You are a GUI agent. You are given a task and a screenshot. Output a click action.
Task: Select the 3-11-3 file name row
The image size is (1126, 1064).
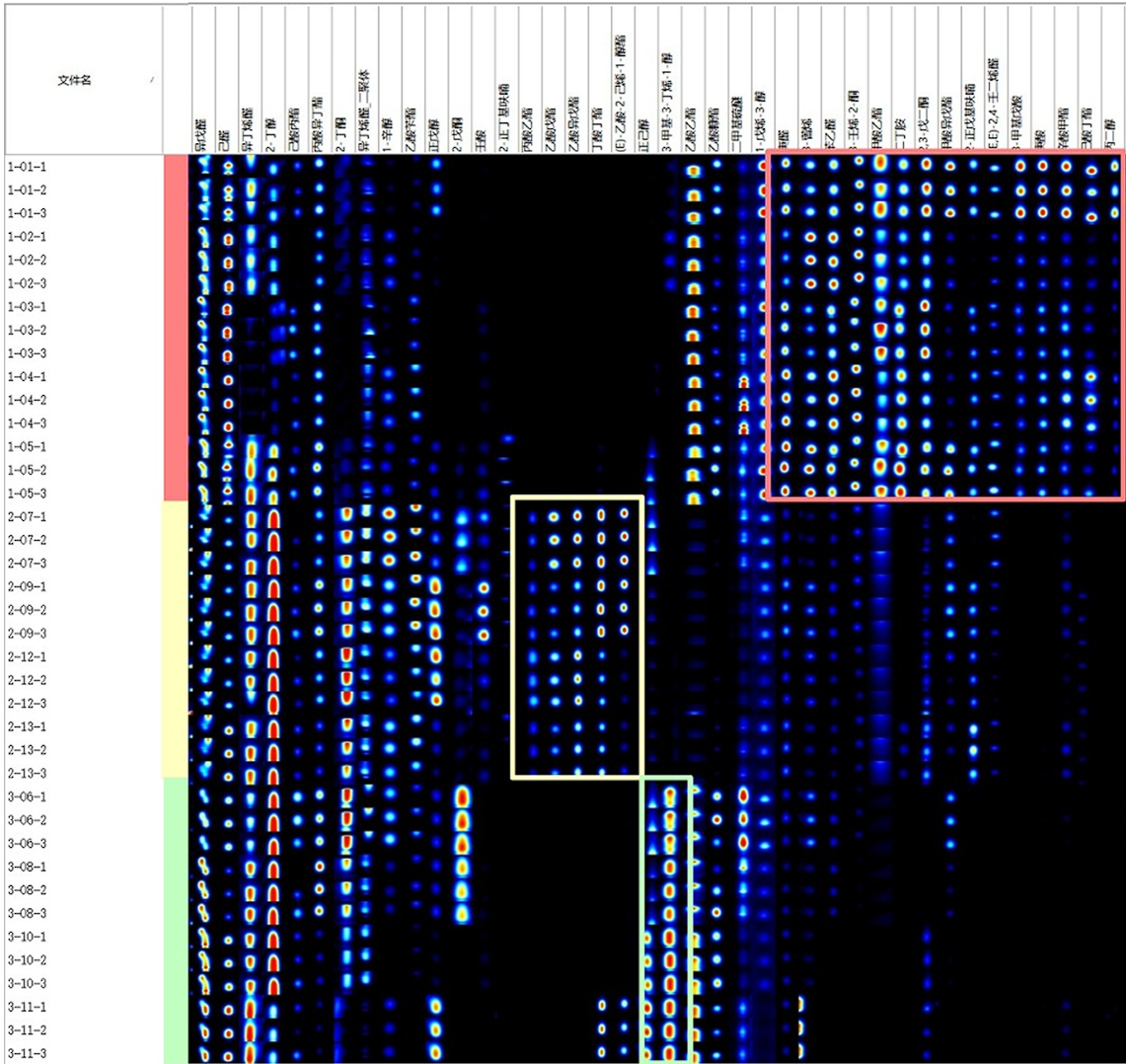(27, 1054)
